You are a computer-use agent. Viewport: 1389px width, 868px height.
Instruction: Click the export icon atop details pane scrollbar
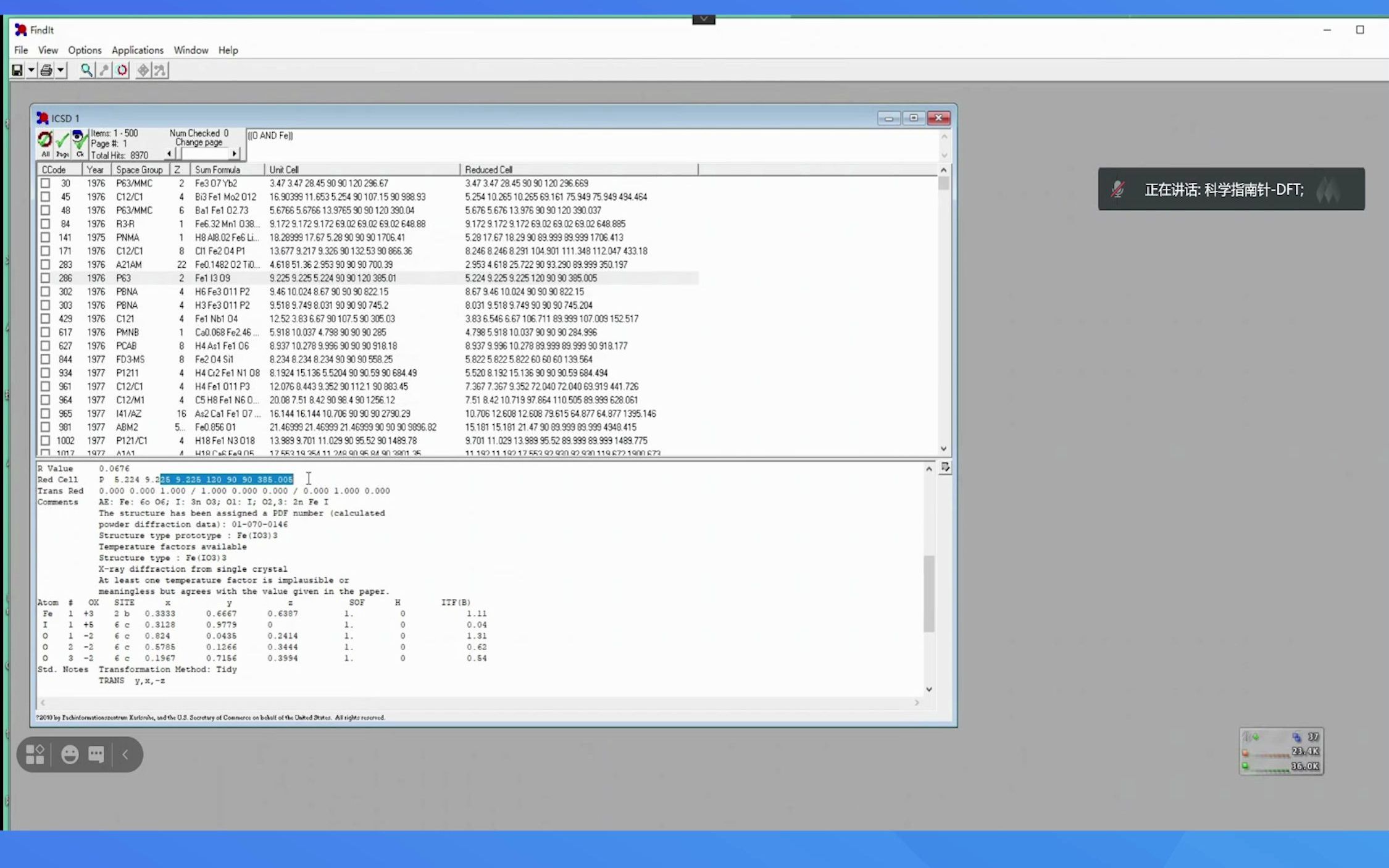(945, 467)
